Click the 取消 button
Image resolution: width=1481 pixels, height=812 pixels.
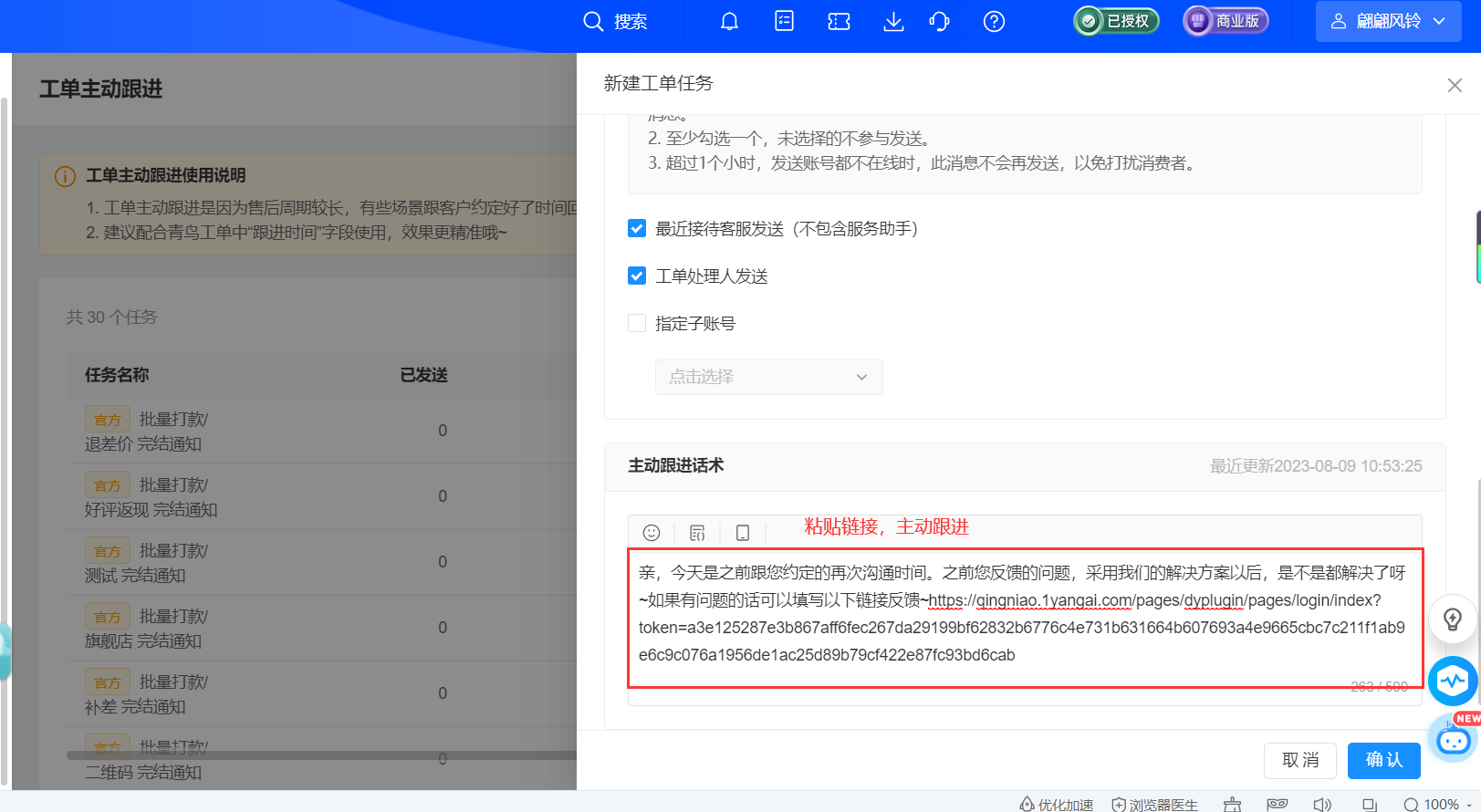(x=1299, y=760)
